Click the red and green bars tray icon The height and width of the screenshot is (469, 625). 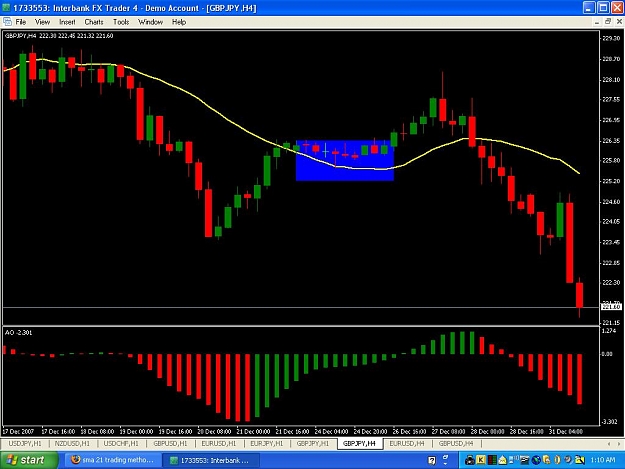(492, 460)
